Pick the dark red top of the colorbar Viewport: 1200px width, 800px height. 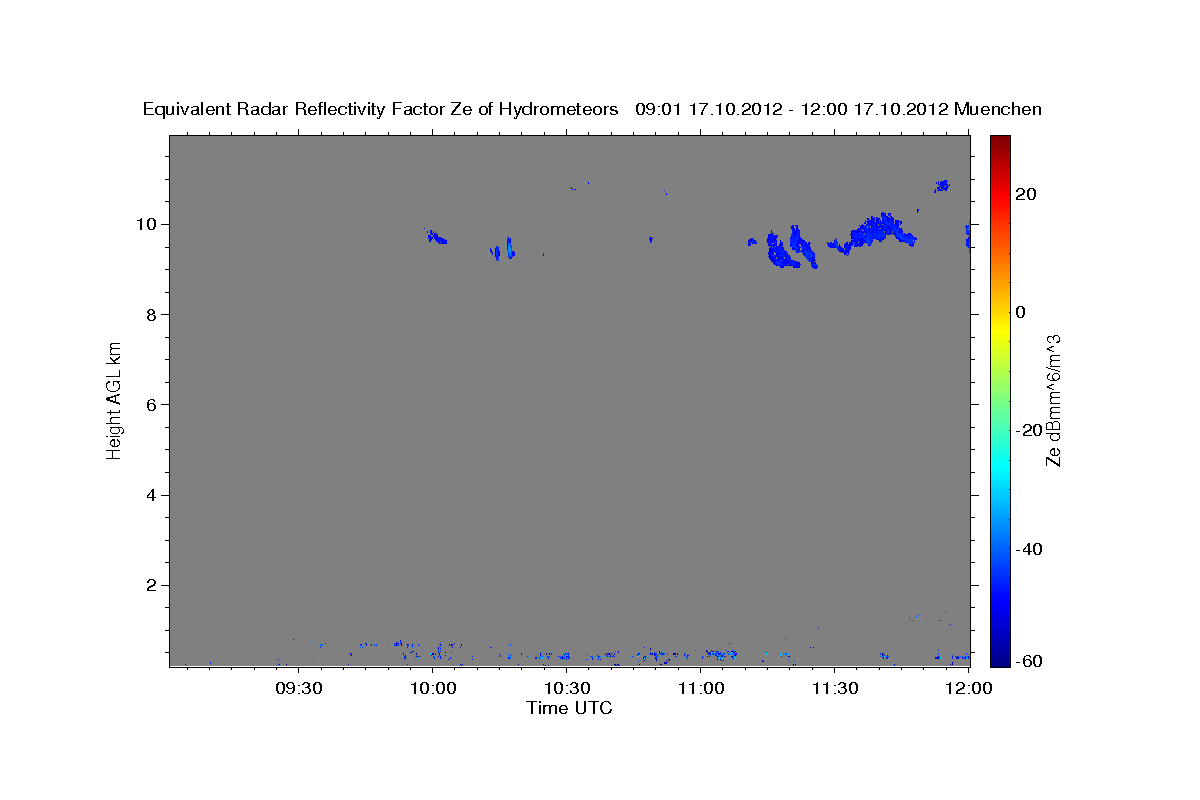coord(999,141)
